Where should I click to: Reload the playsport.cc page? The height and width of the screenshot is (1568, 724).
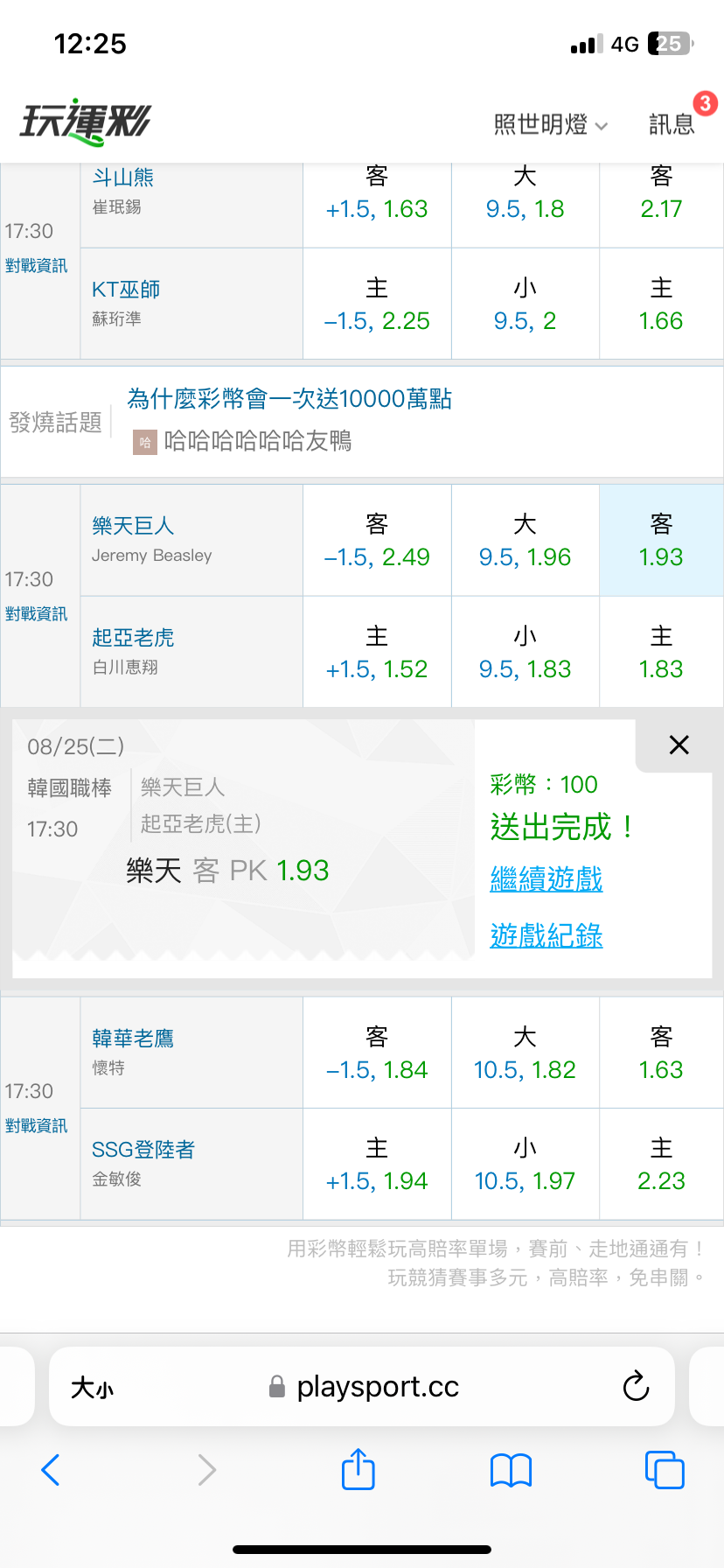tap(636, 1386)
